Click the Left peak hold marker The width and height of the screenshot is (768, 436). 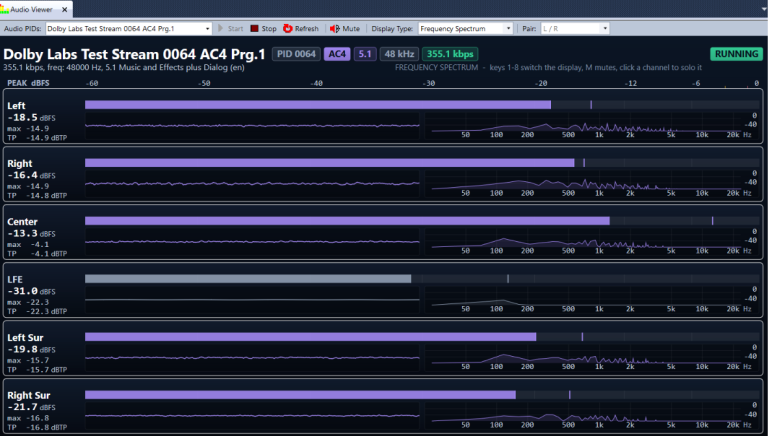(x=591, y=104)
